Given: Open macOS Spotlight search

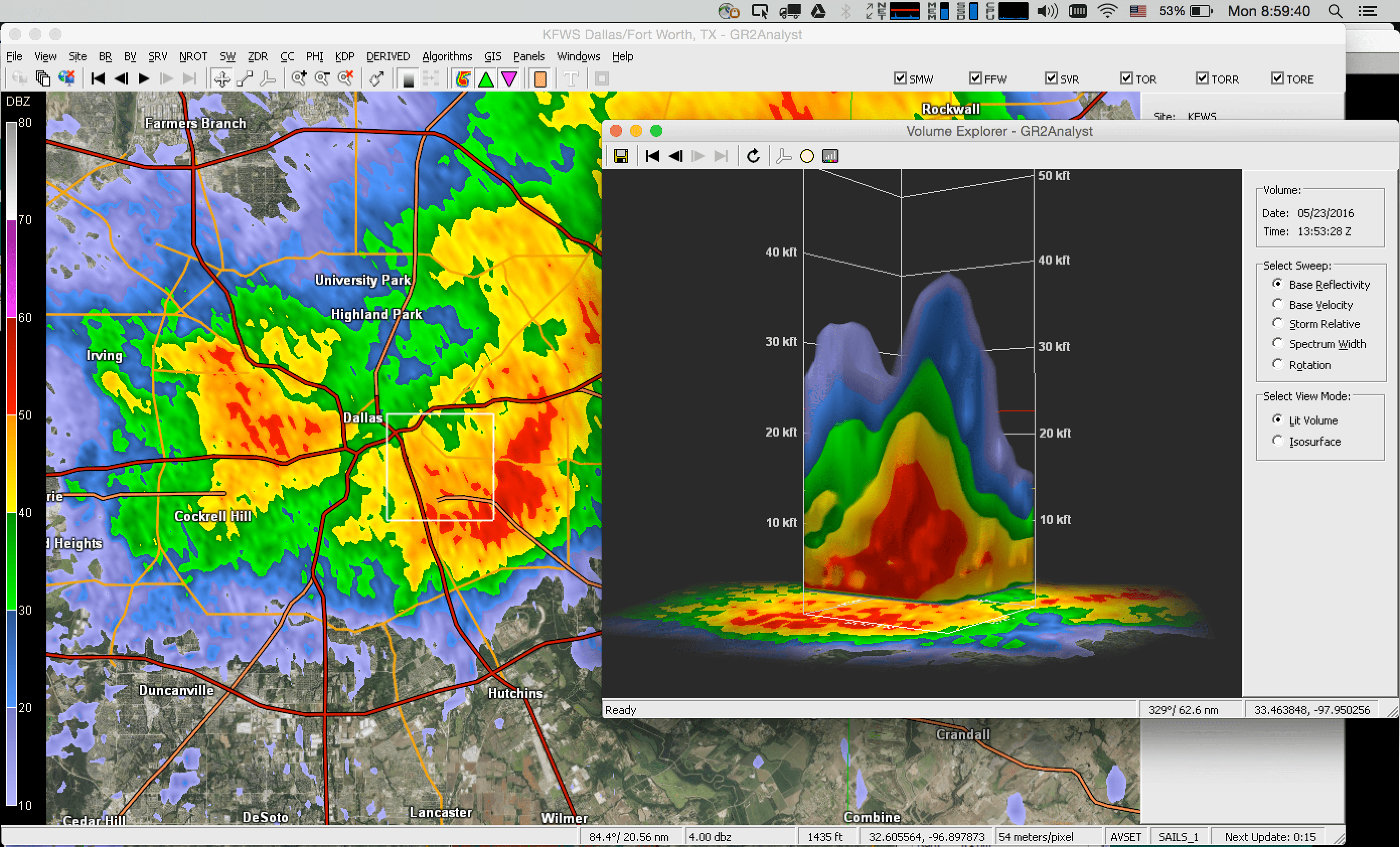Looking at the screenshot, I should pyautogui.click(x=1336, y=12).
